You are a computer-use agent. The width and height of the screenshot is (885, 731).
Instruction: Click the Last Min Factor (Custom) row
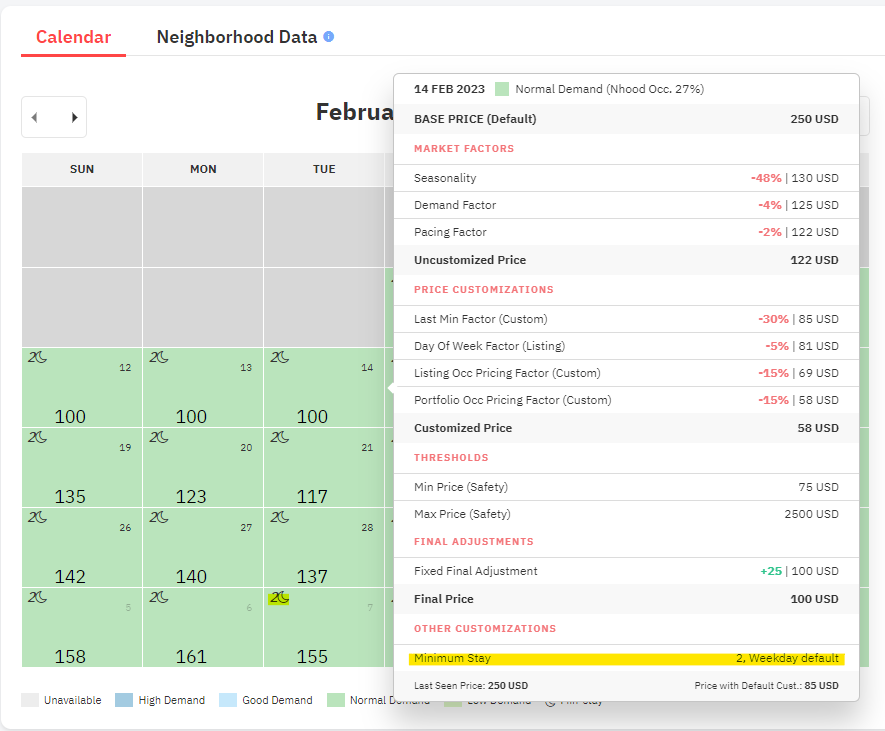pos(626,319)
